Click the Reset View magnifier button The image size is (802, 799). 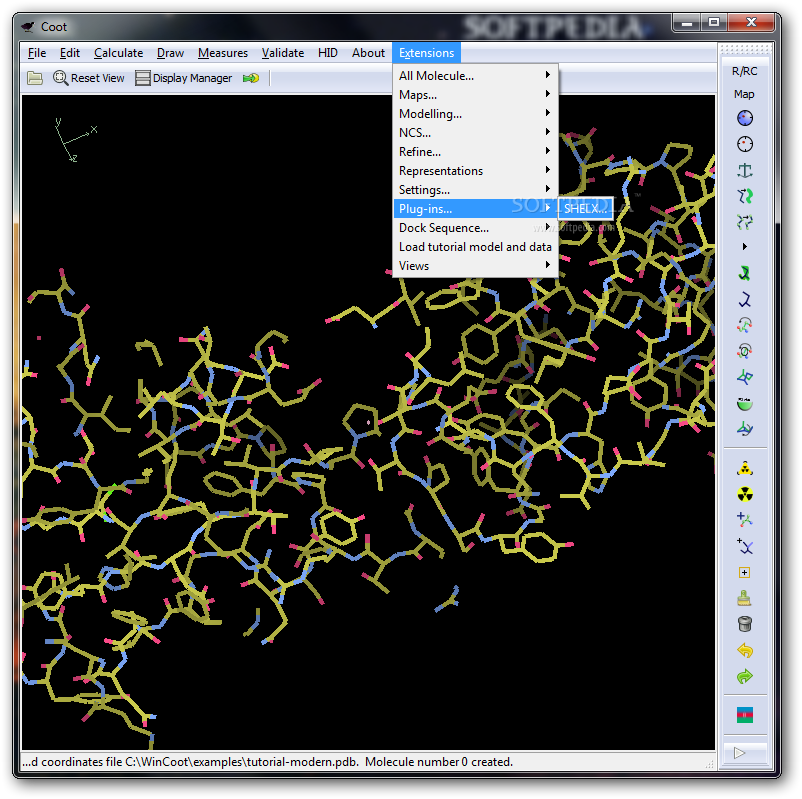(x=89, y=78)
